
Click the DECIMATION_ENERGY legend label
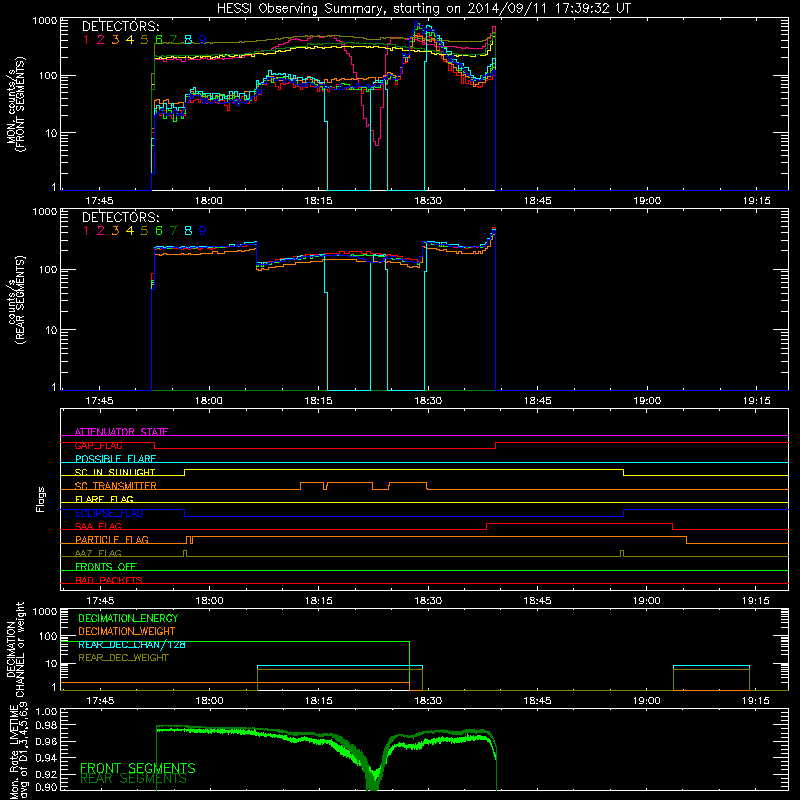point(128,618)
